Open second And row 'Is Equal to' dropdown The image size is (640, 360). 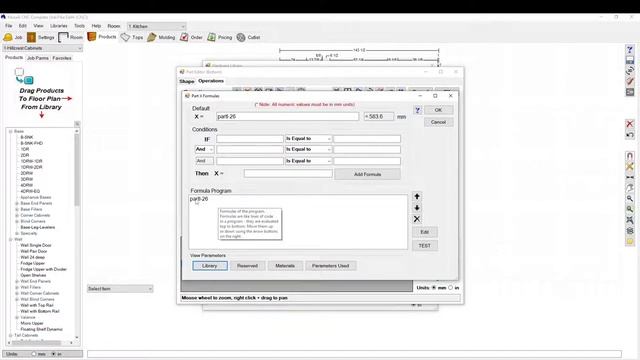[308, 161]
